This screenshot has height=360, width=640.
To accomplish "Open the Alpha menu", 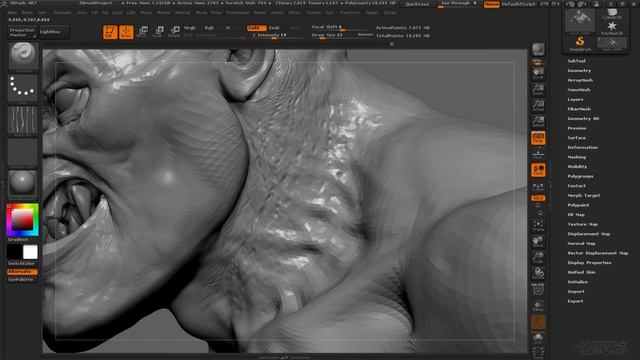I will [12, 13].
